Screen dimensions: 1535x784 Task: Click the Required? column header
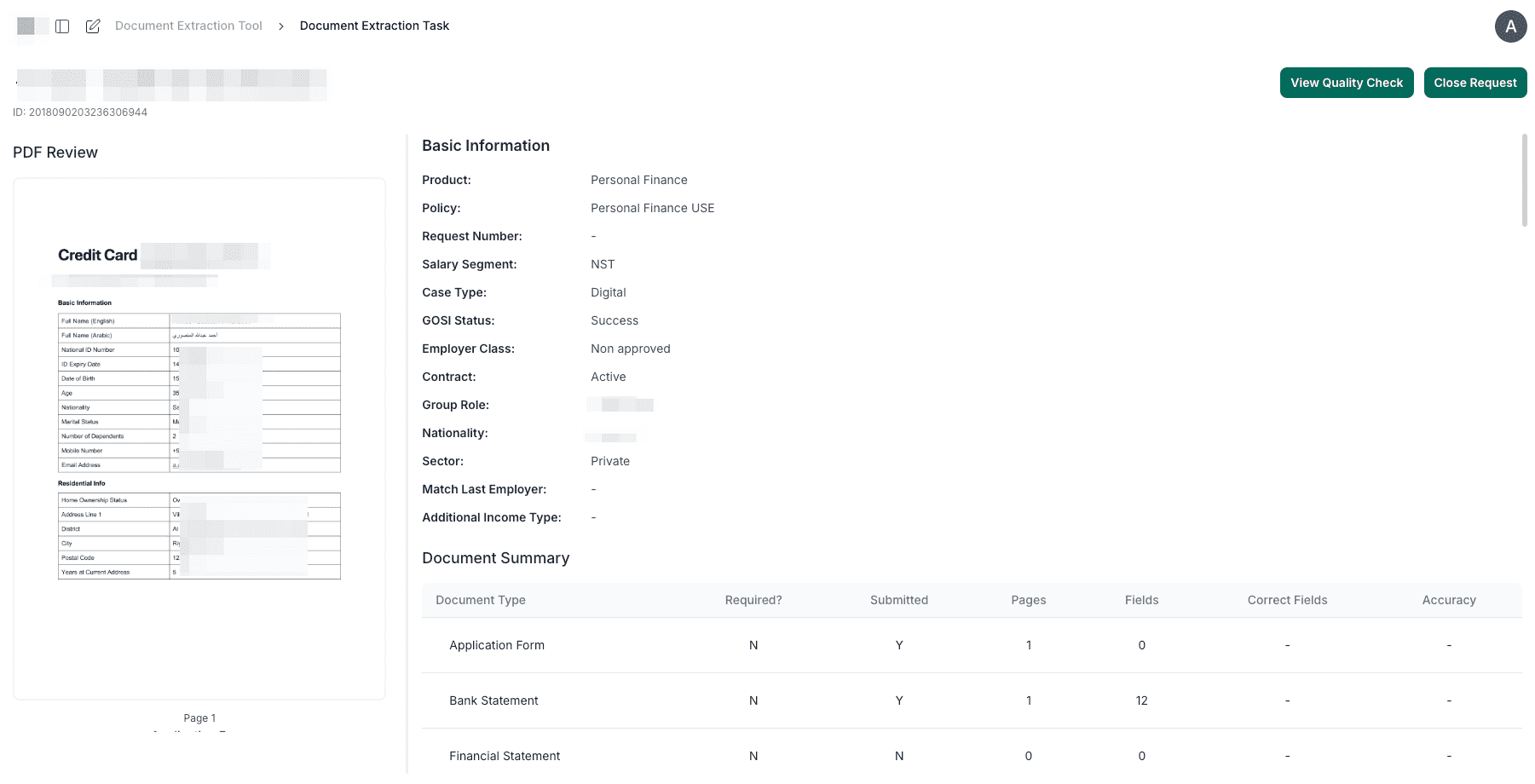(x=753, y=600)
